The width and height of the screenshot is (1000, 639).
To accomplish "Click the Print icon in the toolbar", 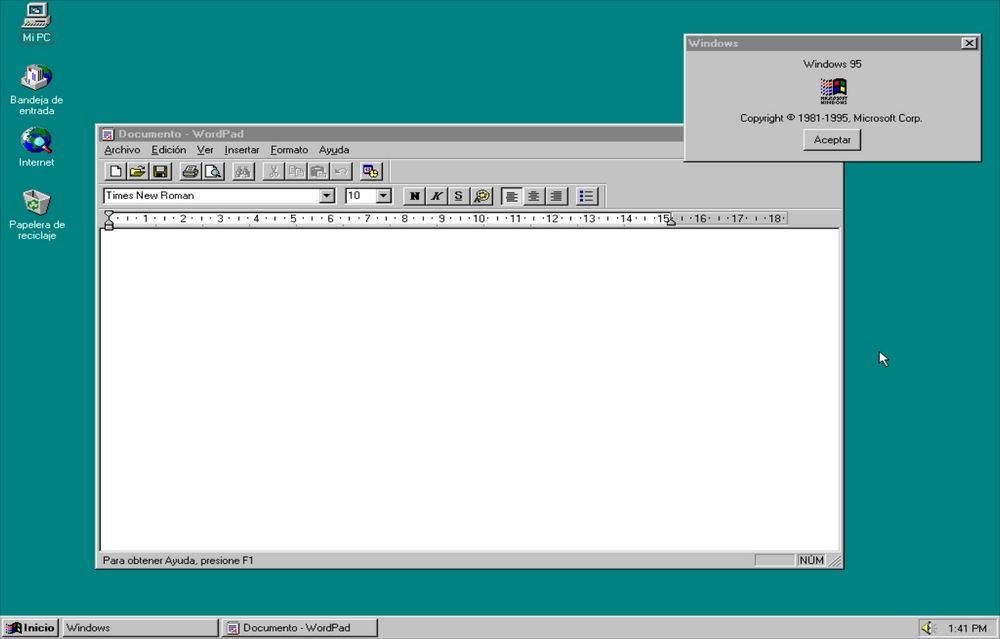I will 189,170.
